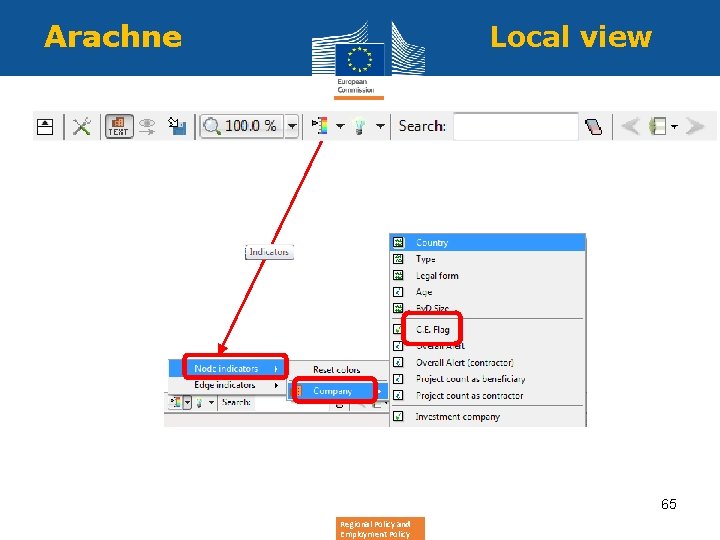
Task: Open the 100.0 % zoom dropdown arrow
Action: [292, 126]
